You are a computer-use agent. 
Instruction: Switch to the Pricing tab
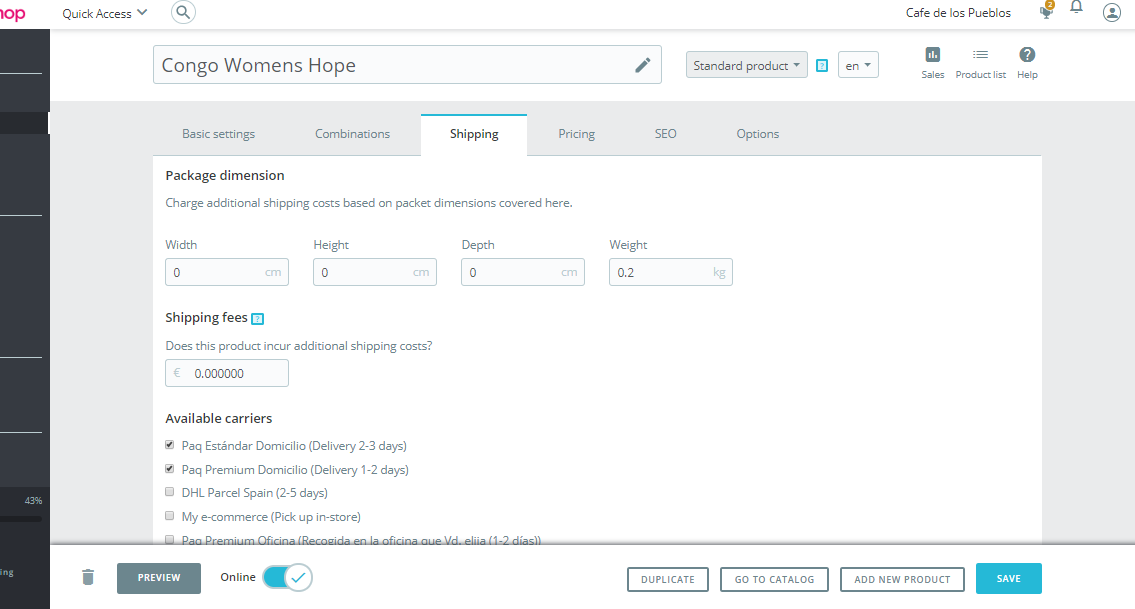[576, 134]
